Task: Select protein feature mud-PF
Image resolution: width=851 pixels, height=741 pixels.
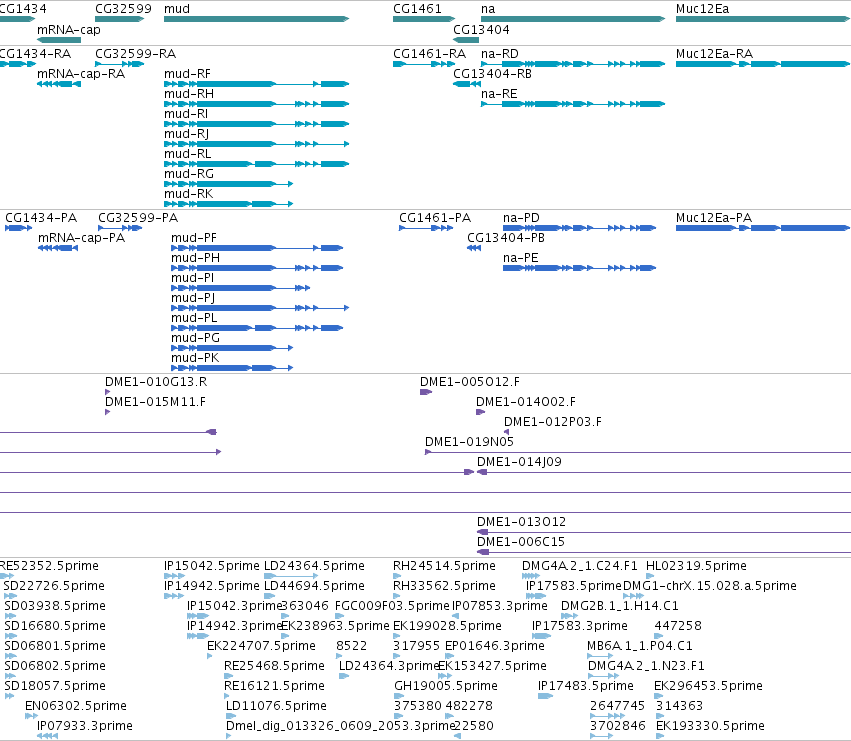Action: coord(257,248)
